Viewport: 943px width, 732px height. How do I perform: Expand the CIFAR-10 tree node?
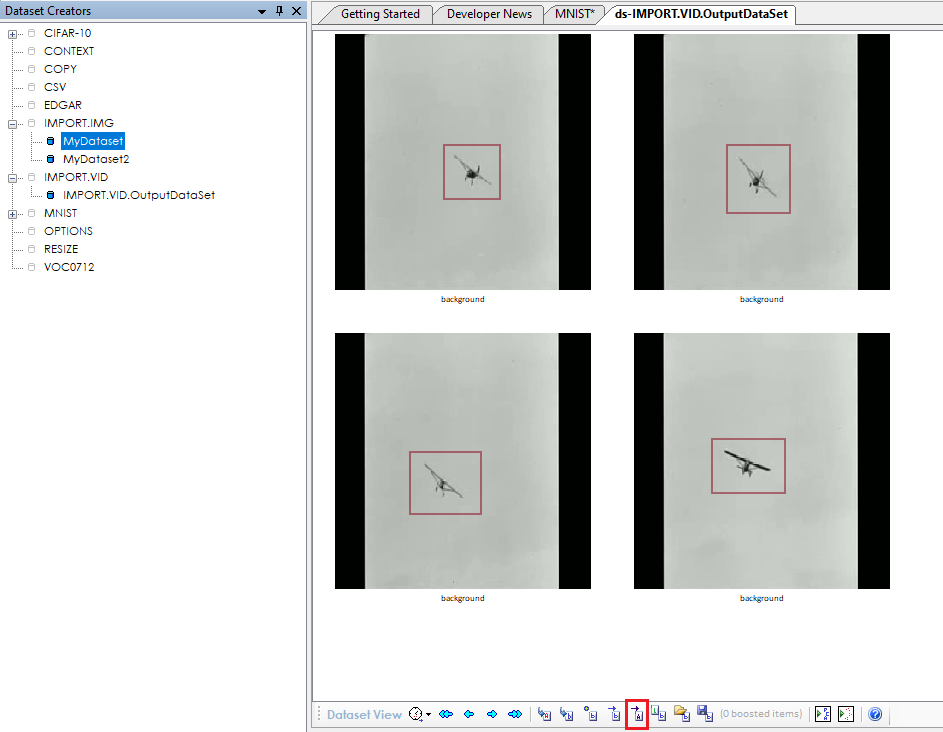pyautogui.click(x=12, y=34)
